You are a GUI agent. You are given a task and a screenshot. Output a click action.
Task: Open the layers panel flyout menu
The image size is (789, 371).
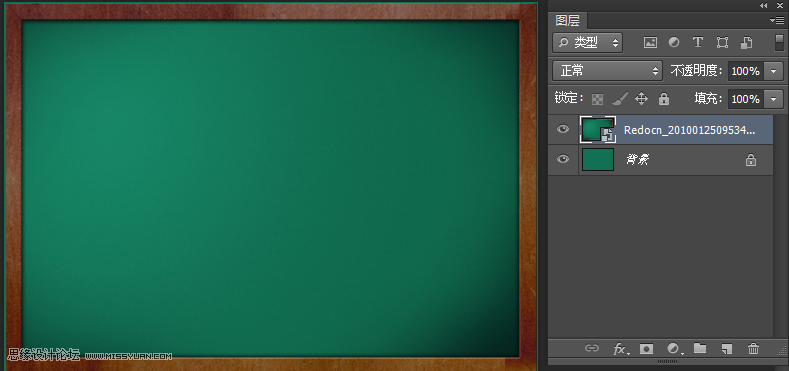coord(777,20)
